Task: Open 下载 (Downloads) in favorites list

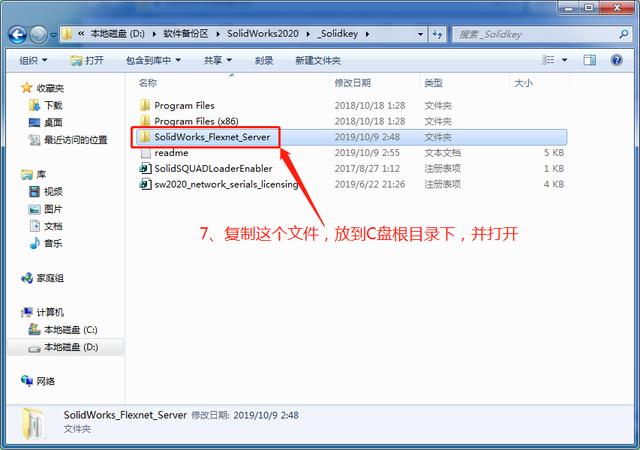Action: [52, 105]
